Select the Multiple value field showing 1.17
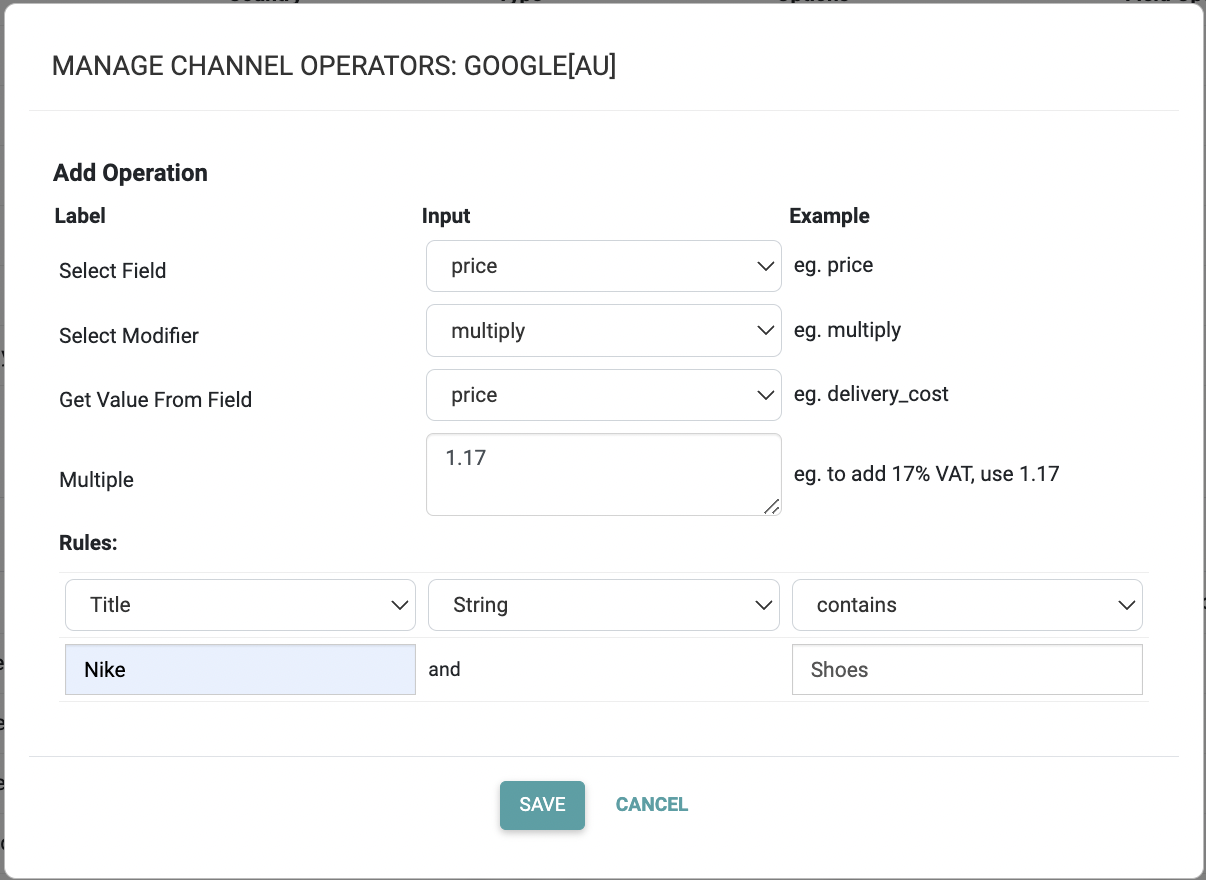The image size is (1206, 880). tap(603, 474)
